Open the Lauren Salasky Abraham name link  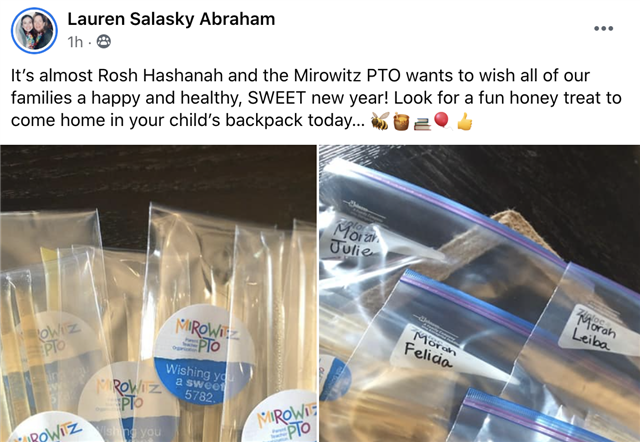click(x=171, y=19)
